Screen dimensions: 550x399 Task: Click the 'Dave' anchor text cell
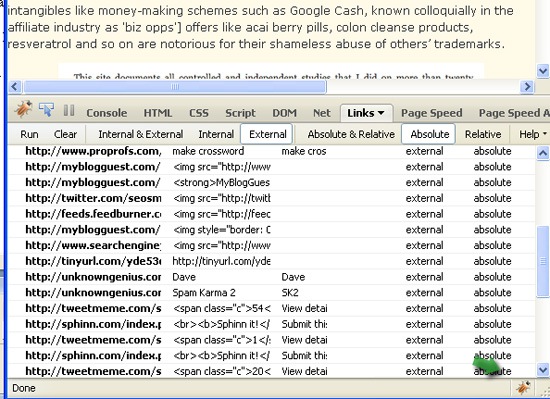(184, 277)
